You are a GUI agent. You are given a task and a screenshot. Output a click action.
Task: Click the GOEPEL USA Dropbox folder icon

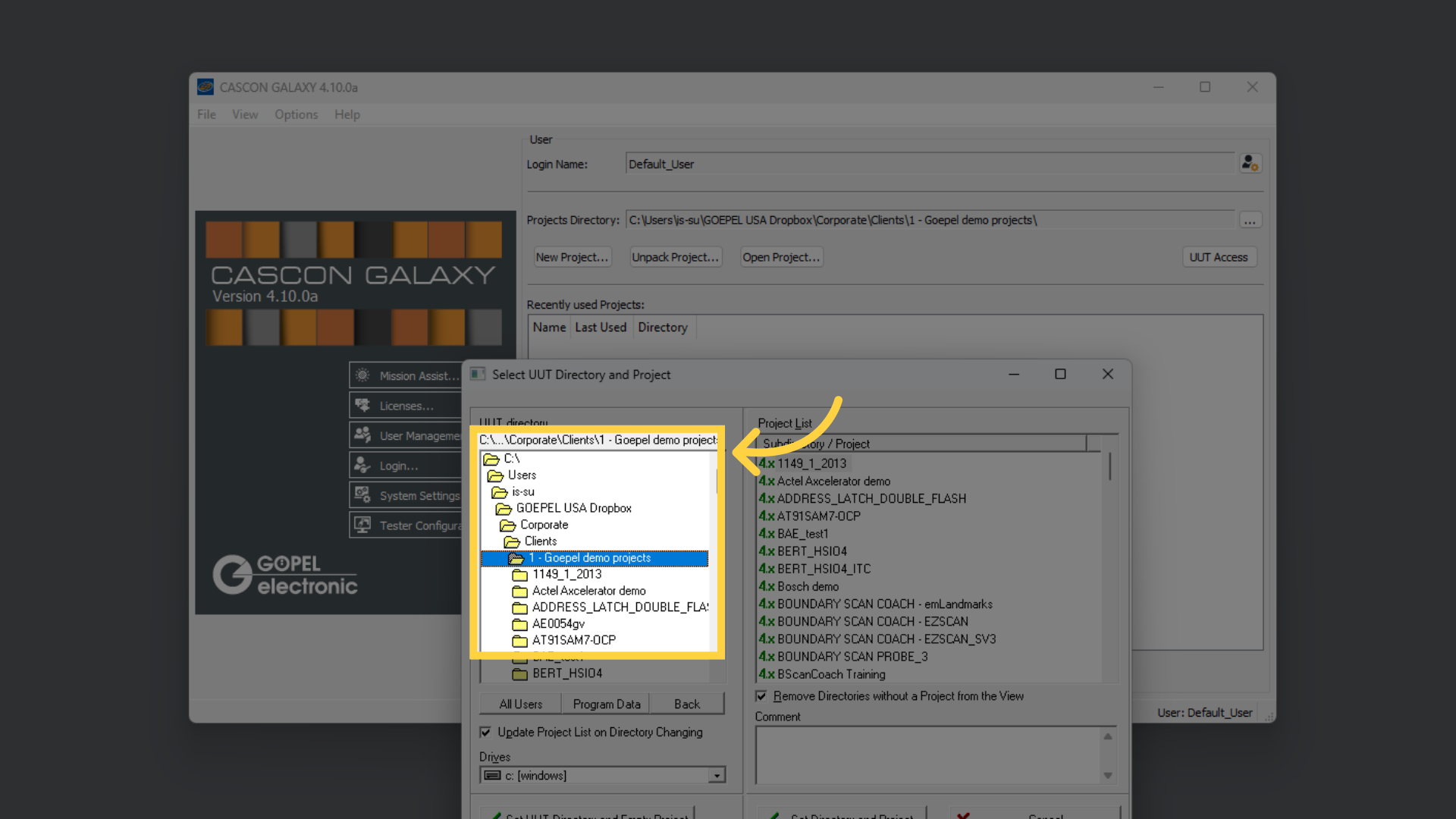point(504,509)
